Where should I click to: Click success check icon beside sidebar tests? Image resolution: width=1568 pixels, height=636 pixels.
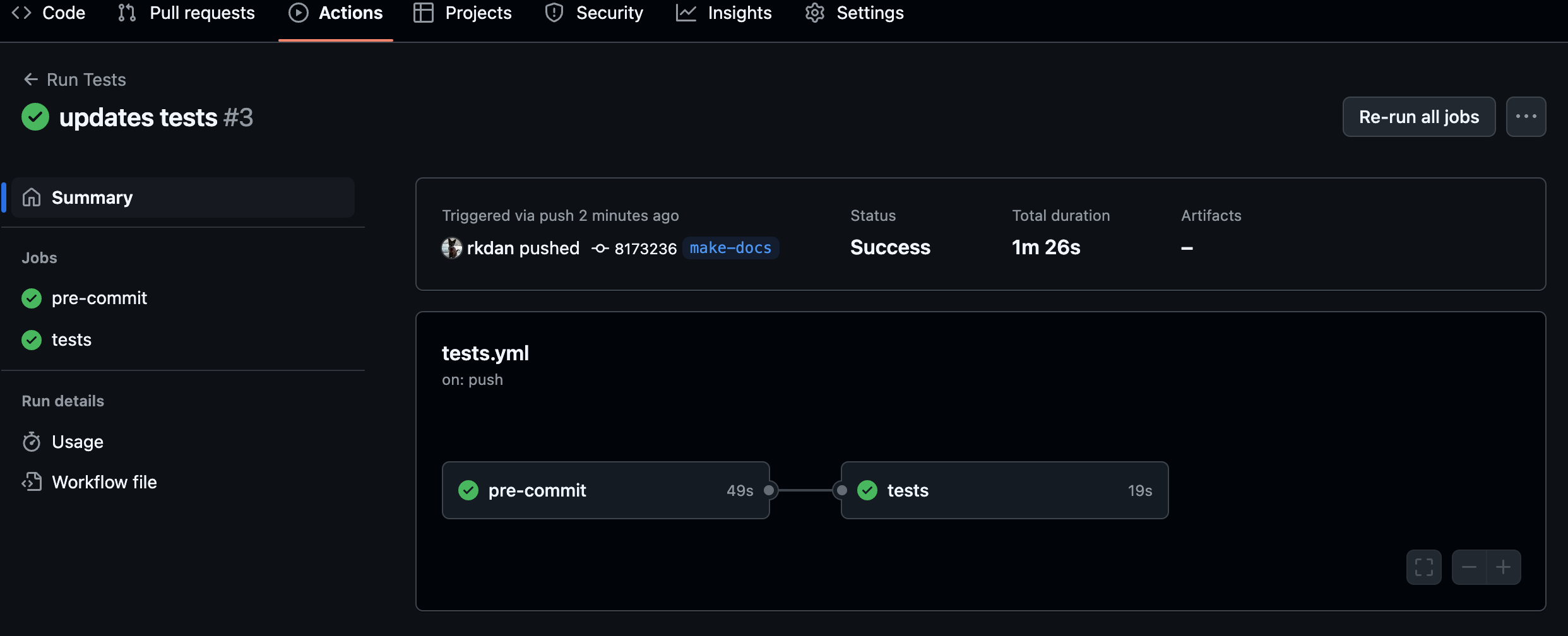tap(32, 339)
